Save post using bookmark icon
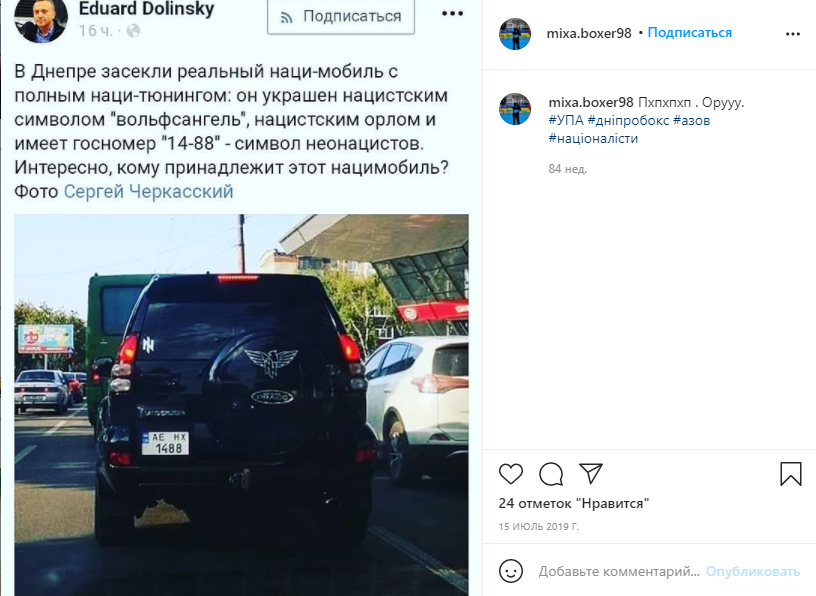The width and height of the screenshot is (816, 596). point(790,474)
